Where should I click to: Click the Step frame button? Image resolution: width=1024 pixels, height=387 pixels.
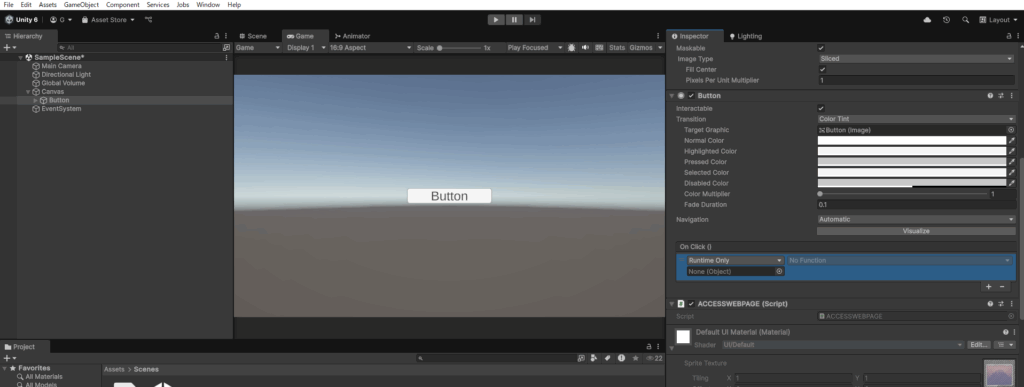[x=532, y=20]
